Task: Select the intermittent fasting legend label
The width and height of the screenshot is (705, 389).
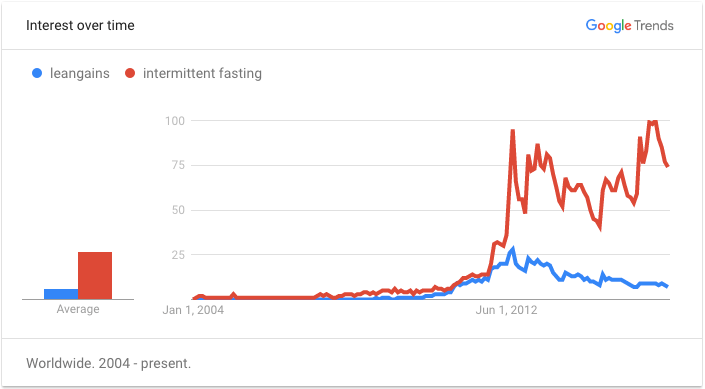Action: coord(202,73)
